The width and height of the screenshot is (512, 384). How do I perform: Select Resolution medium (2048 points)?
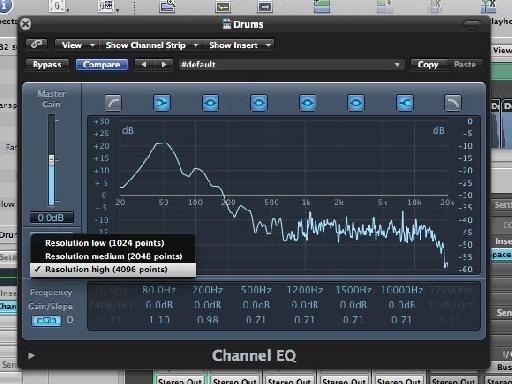(113, 256)
